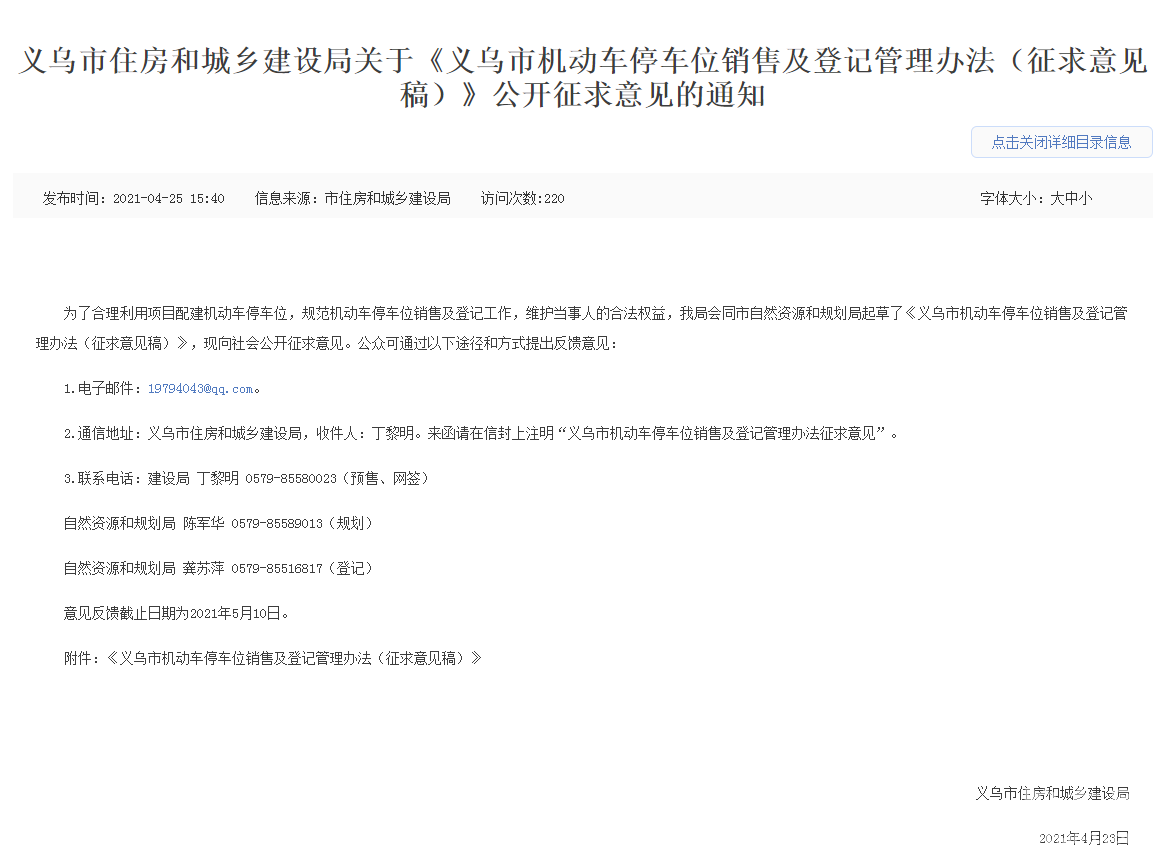Screen dimensions: 1159x854
Task: Click phone number 0579-85516817 for 龚苏萍
Action: coord(277,568)
